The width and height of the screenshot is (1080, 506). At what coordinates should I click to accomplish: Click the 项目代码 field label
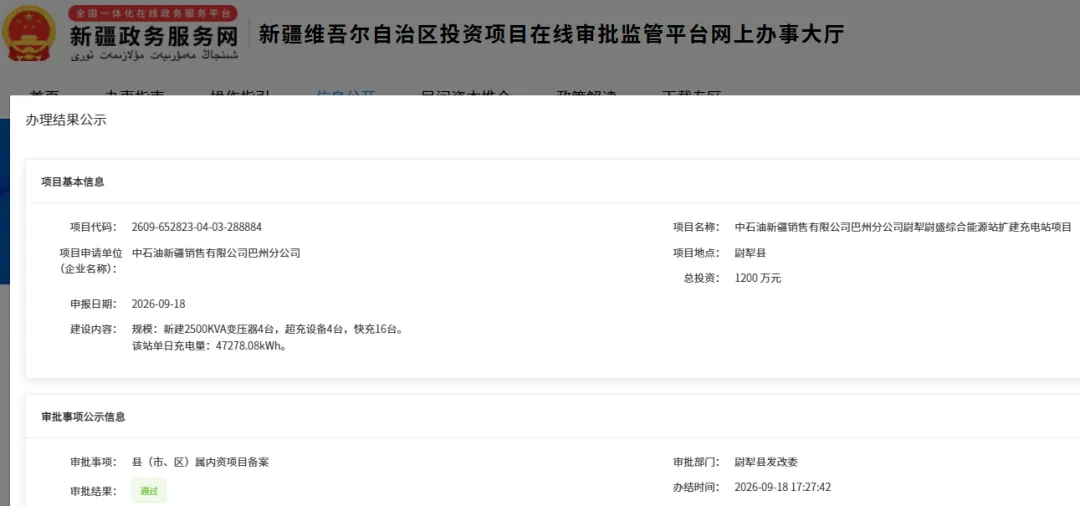(94, 227)
